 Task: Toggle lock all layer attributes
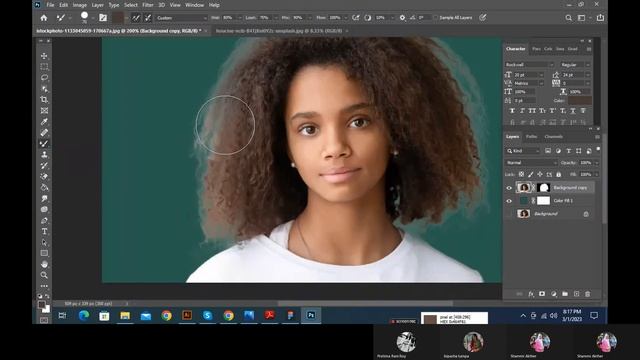(559, 174)
